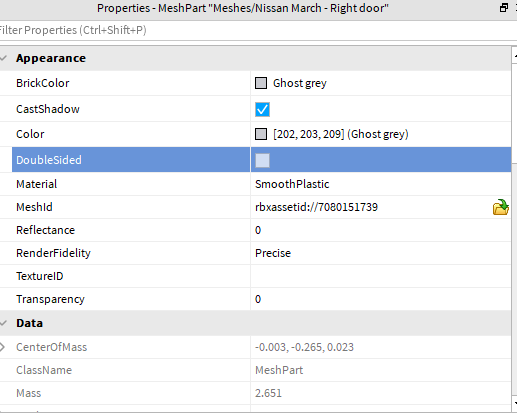Click the empty TextureID value field
This screenshot has height=415, width=517.
[x=381, y=276]
